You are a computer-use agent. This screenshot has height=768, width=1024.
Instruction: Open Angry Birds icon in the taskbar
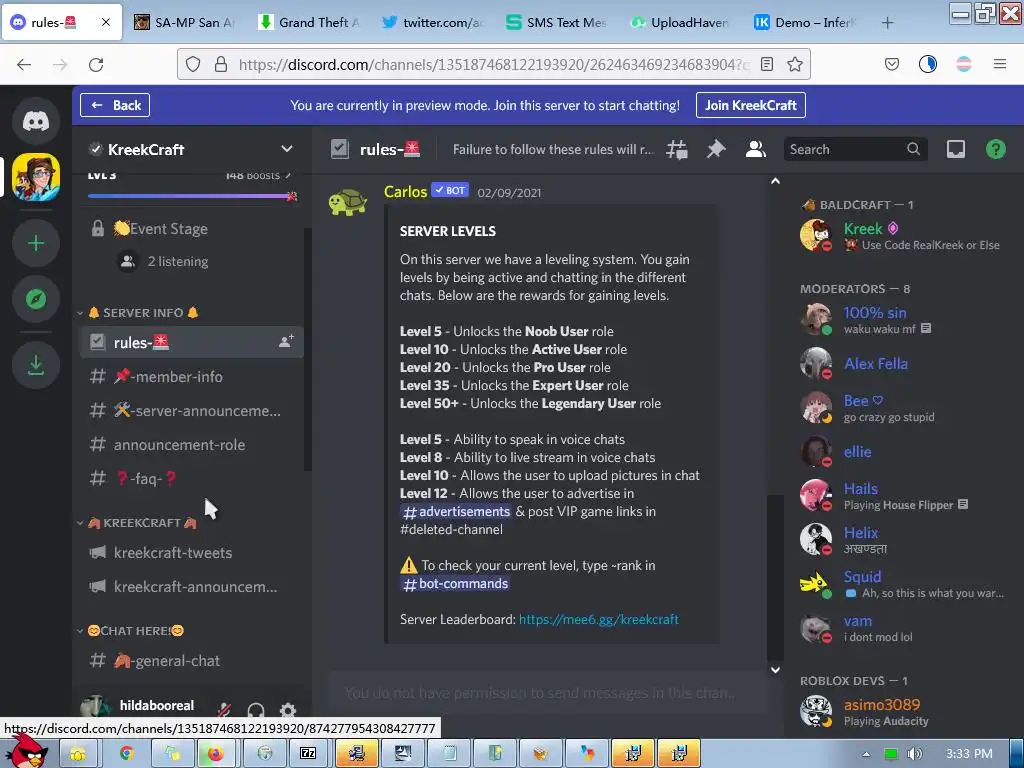pyautogui.click(x=27, y=752)
